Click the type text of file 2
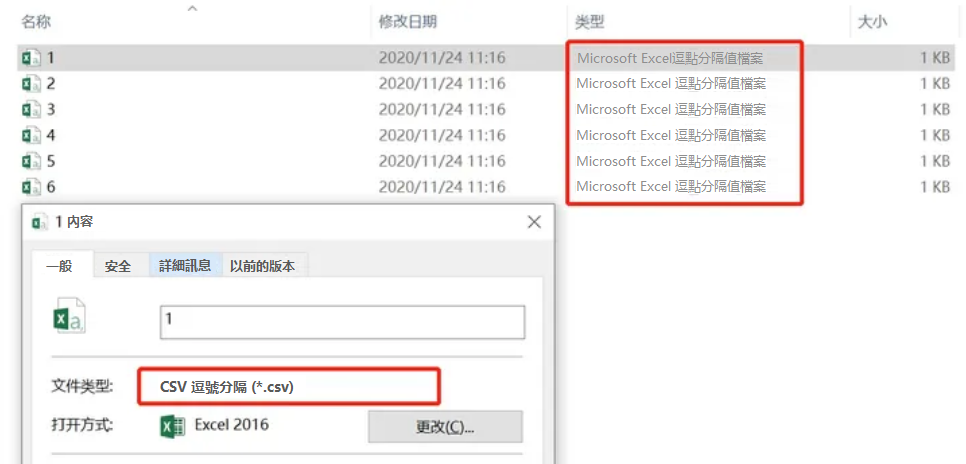This screenshot has width=966, height=464. point(671,83)
